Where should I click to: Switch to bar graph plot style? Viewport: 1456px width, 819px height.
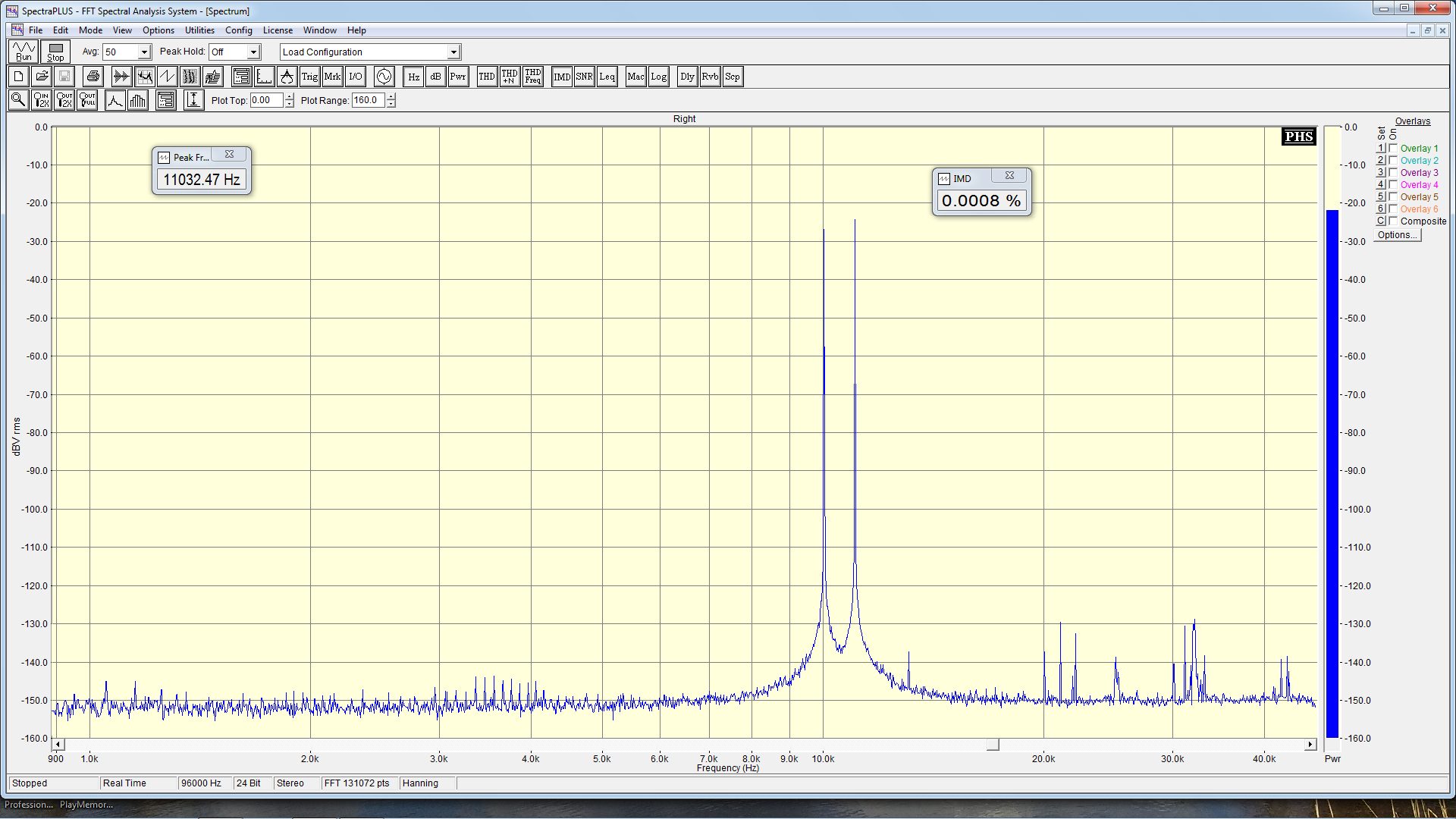pyautogui.click(x=138, y=99)
